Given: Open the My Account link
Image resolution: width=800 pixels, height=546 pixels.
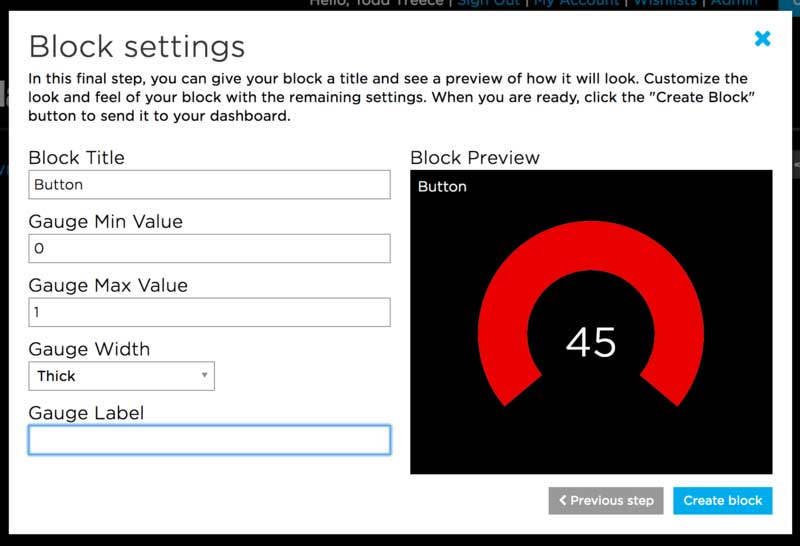Looking at the screenshot, I should (577, 4).
